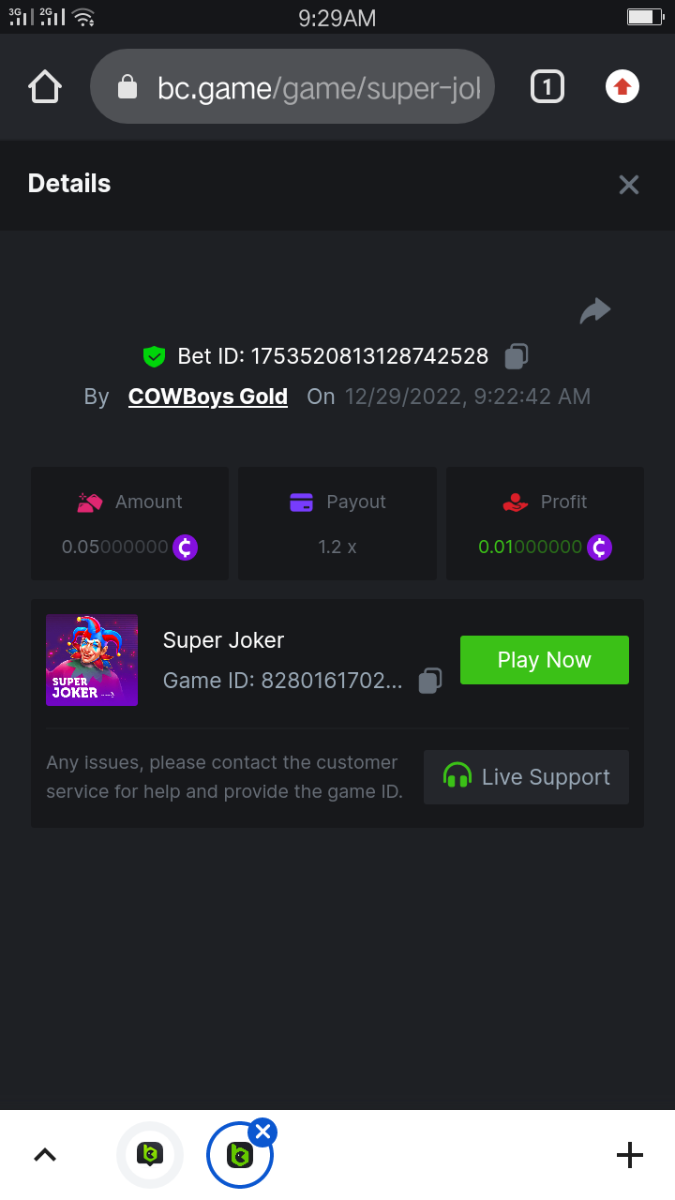Close the active tab with blue X
The image size is (675, 1200).
(262, 1132)
